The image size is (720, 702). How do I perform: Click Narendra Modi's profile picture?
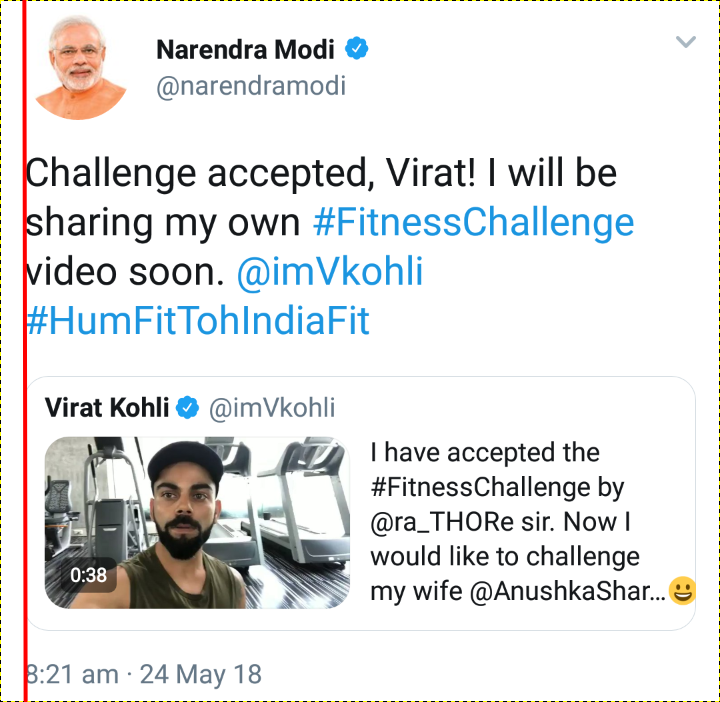[80, 67]
